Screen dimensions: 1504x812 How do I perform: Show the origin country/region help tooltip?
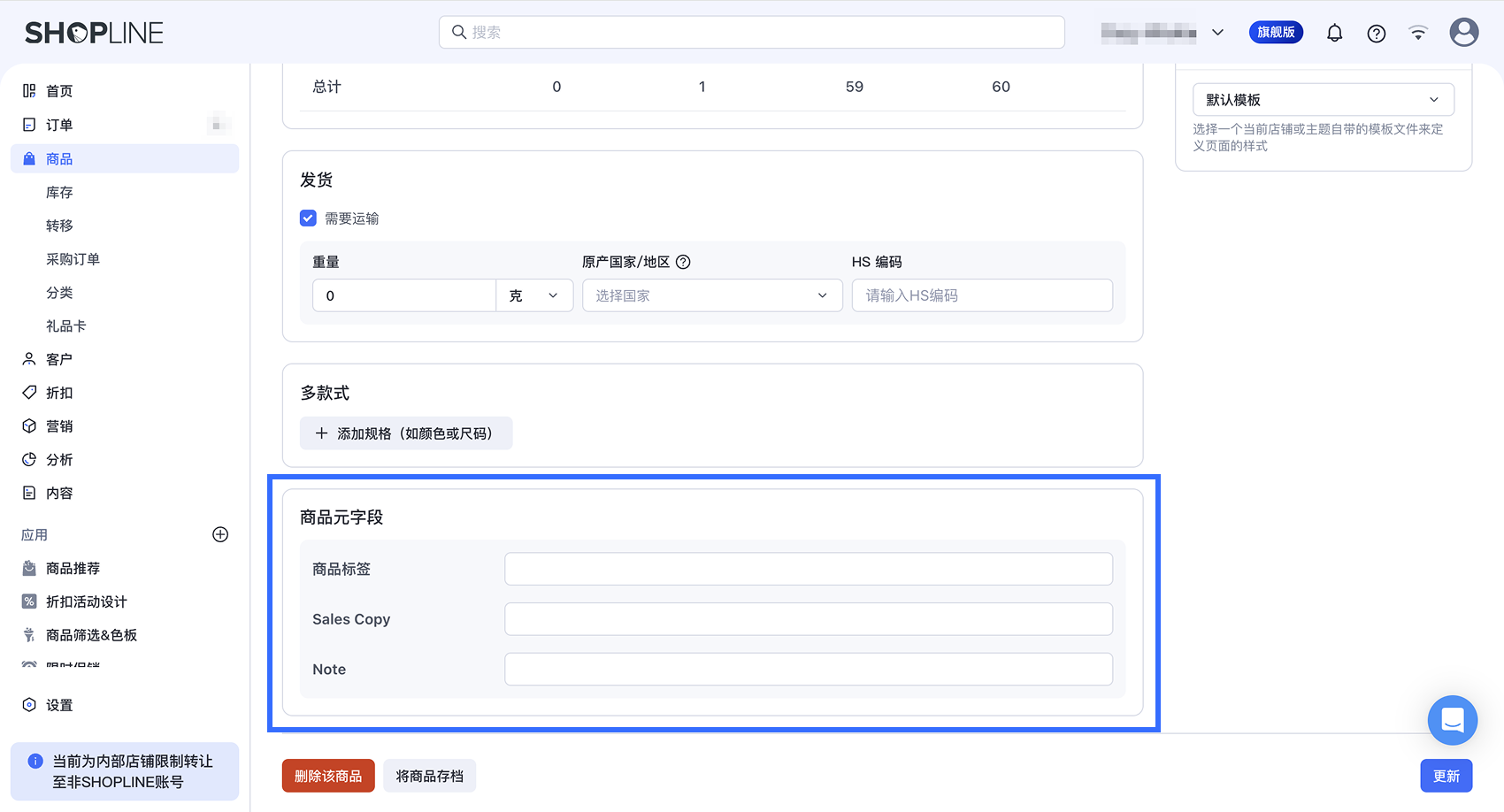coord(683,262)
